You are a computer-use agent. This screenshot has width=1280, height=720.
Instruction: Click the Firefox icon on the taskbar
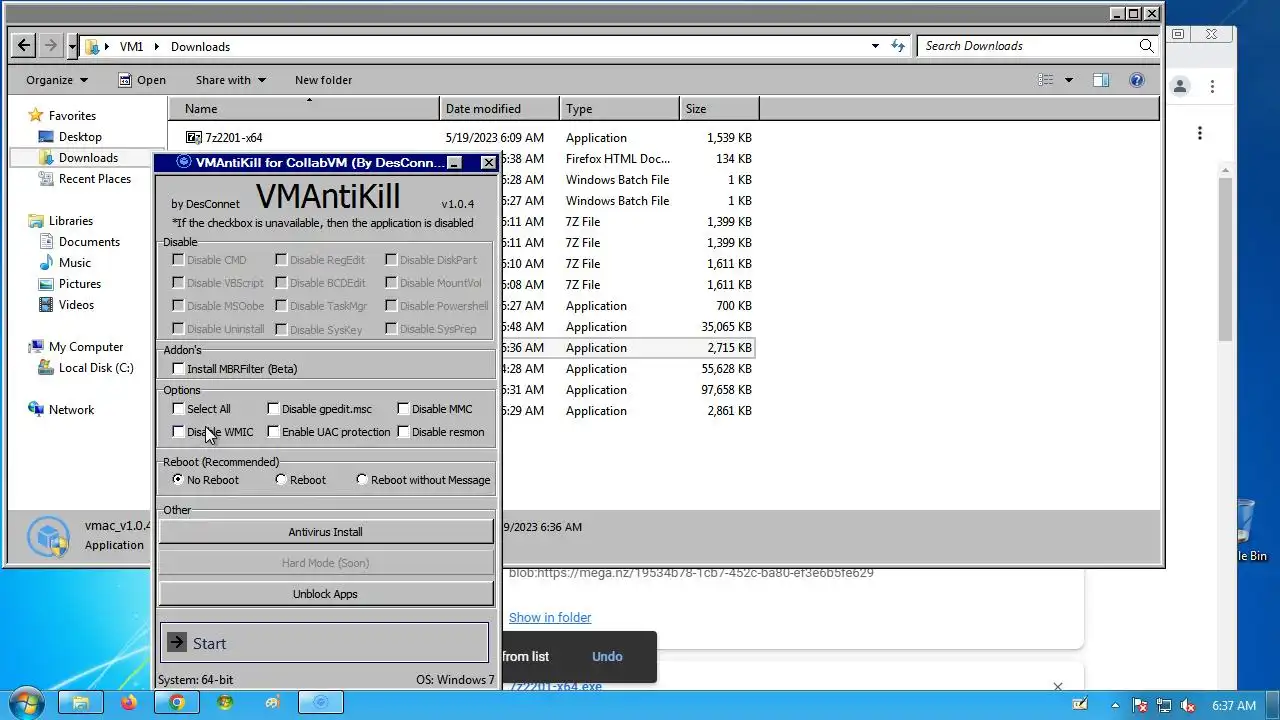coord(129,703)
